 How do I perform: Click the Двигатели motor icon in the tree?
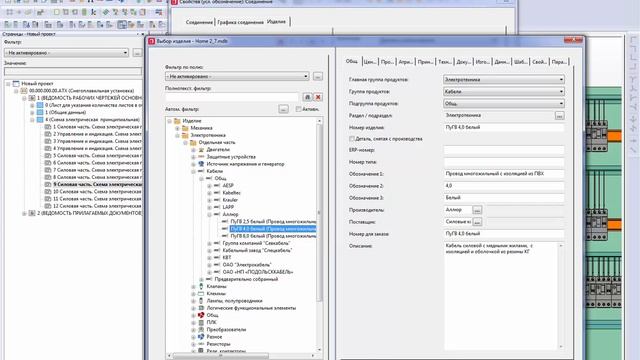(x=201, y=150)
